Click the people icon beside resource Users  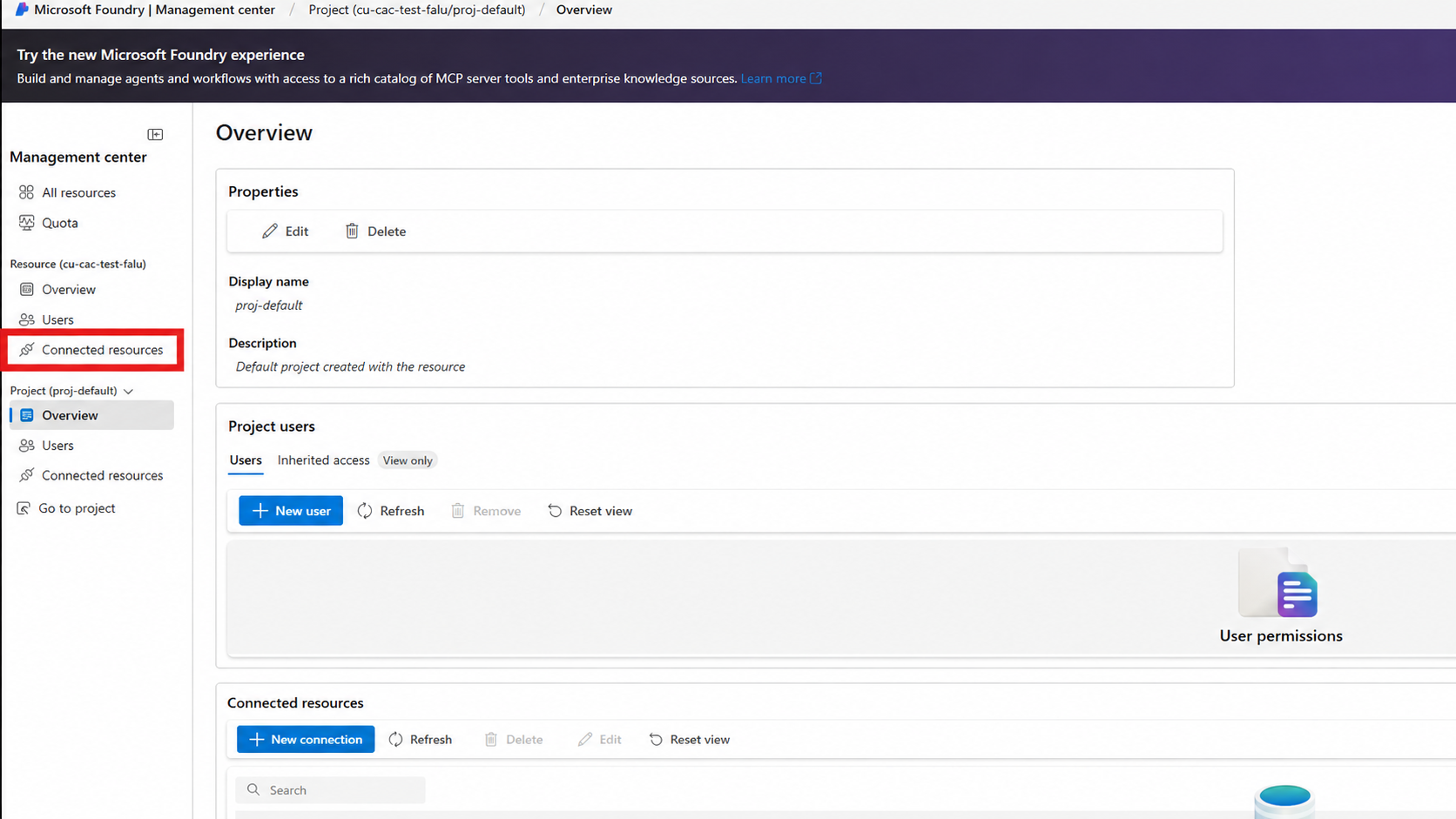(x=27, y=319)
